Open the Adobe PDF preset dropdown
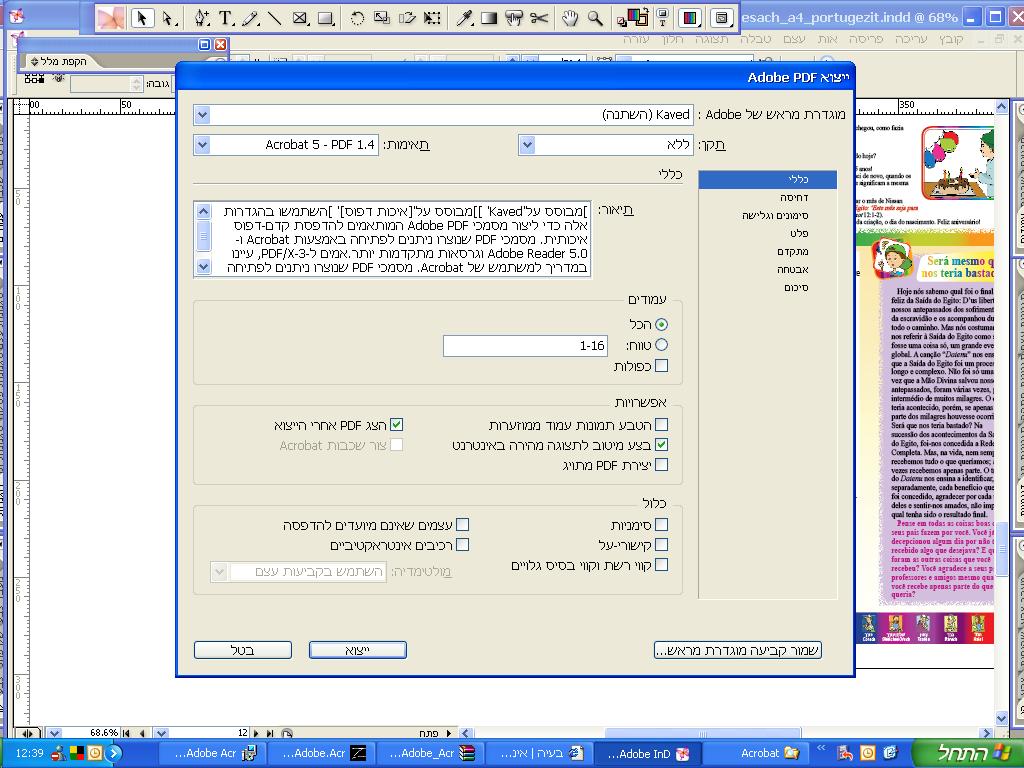The width and height of the screenshot is (1024, 768). (x=202, y=115)
